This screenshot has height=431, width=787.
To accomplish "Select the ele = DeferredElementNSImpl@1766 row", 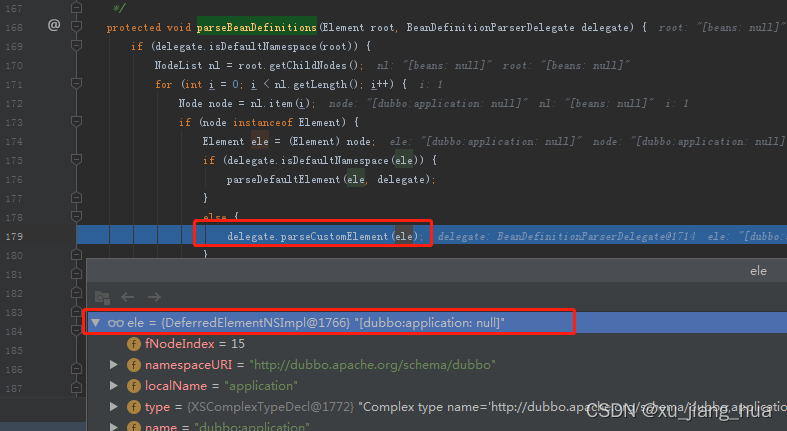I will point(436,323).
